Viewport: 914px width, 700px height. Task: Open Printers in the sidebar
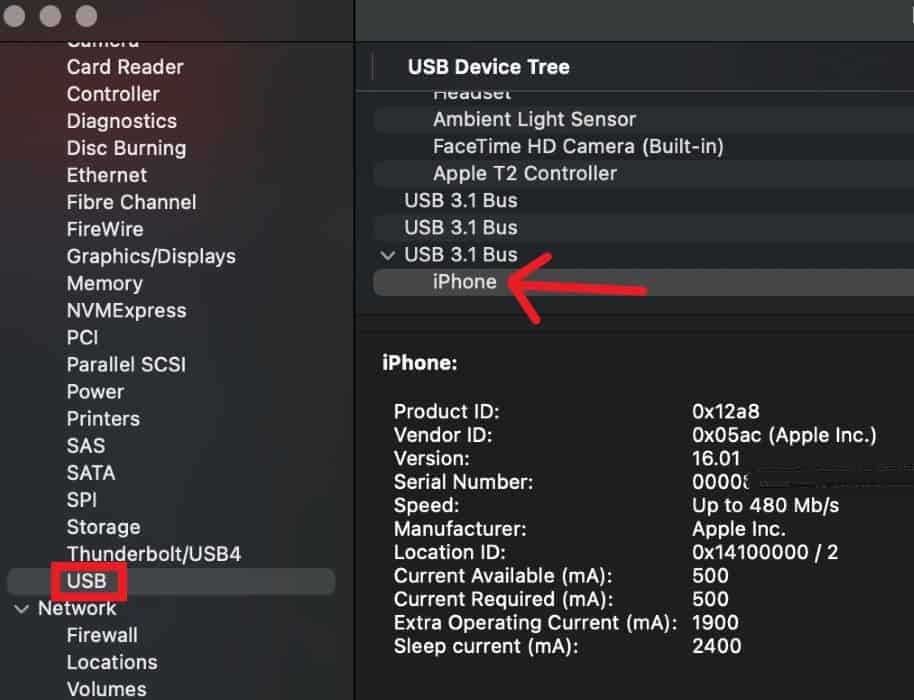pyautogui.click(x=103, y=419)
